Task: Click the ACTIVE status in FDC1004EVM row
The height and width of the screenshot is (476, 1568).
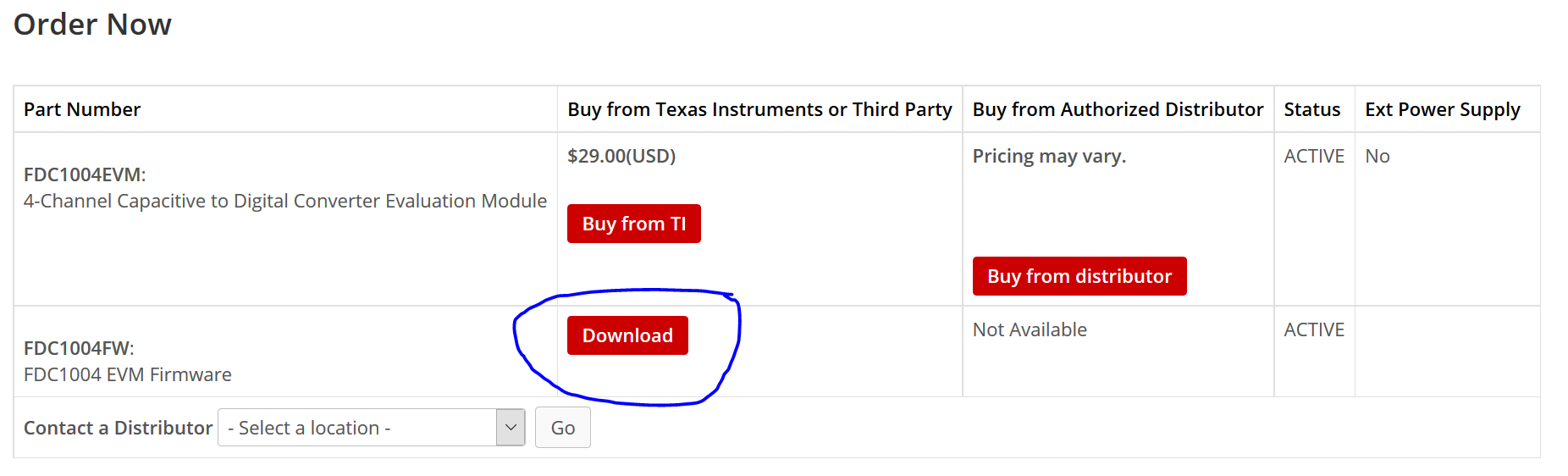Action: tap(1314, 156)
